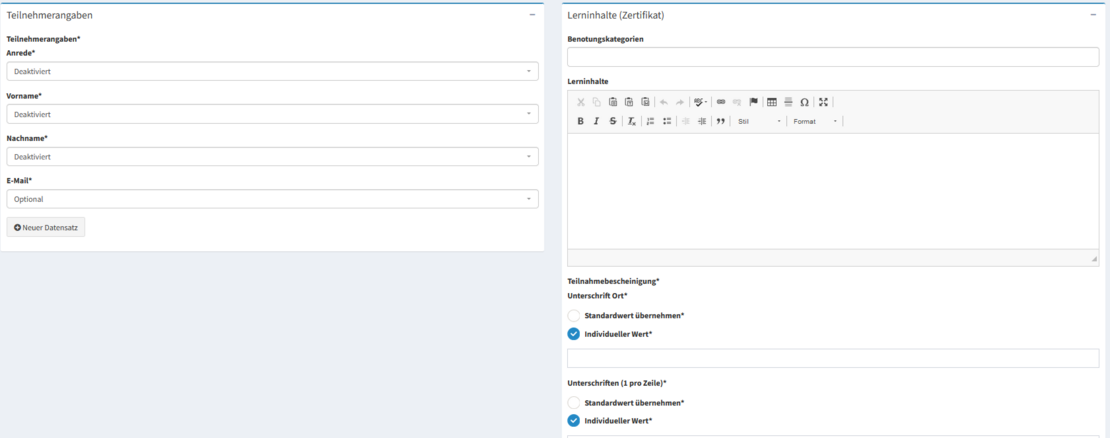Image resolution: width=1110 pixels, height=438 pixels.
Task: Collapse the Lerninhalte (Zertifikat) panel
Action: (1092, 15)
